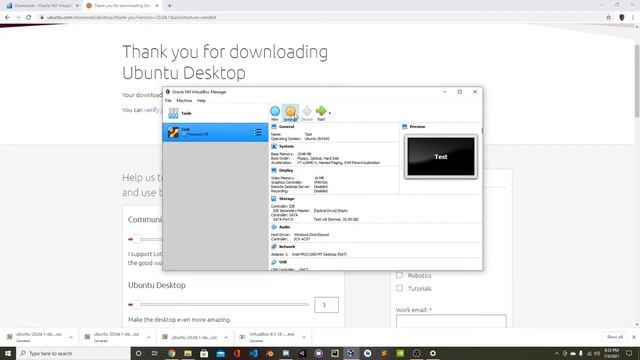This screenshot has height=360, width=640.
Task: Select the Tools entry in VirtualBox
Action: [x=215, y=113]
